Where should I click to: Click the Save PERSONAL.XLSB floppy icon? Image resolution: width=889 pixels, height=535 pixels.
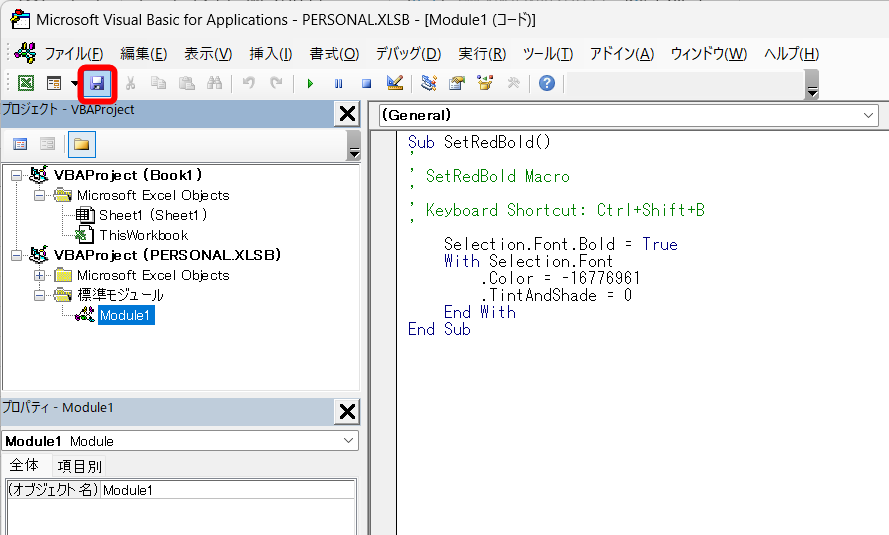[97, 83]
